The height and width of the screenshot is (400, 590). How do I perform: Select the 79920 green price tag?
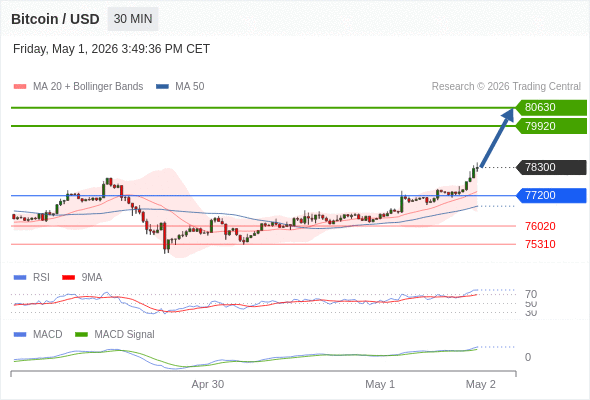coord(551,126)
